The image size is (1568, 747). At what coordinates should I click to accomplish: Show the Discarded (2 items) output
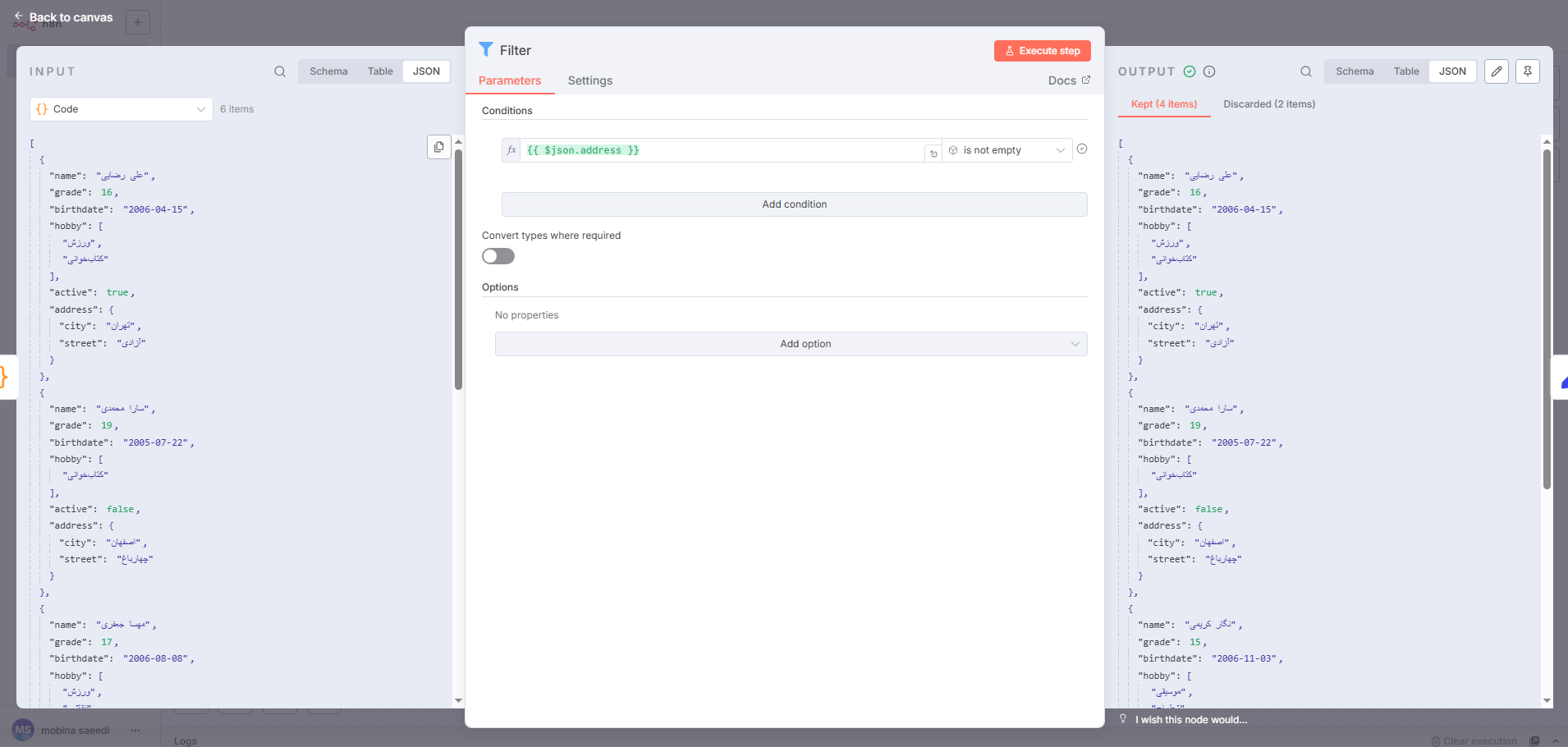pyautogui.click(x=1268, y=104)
